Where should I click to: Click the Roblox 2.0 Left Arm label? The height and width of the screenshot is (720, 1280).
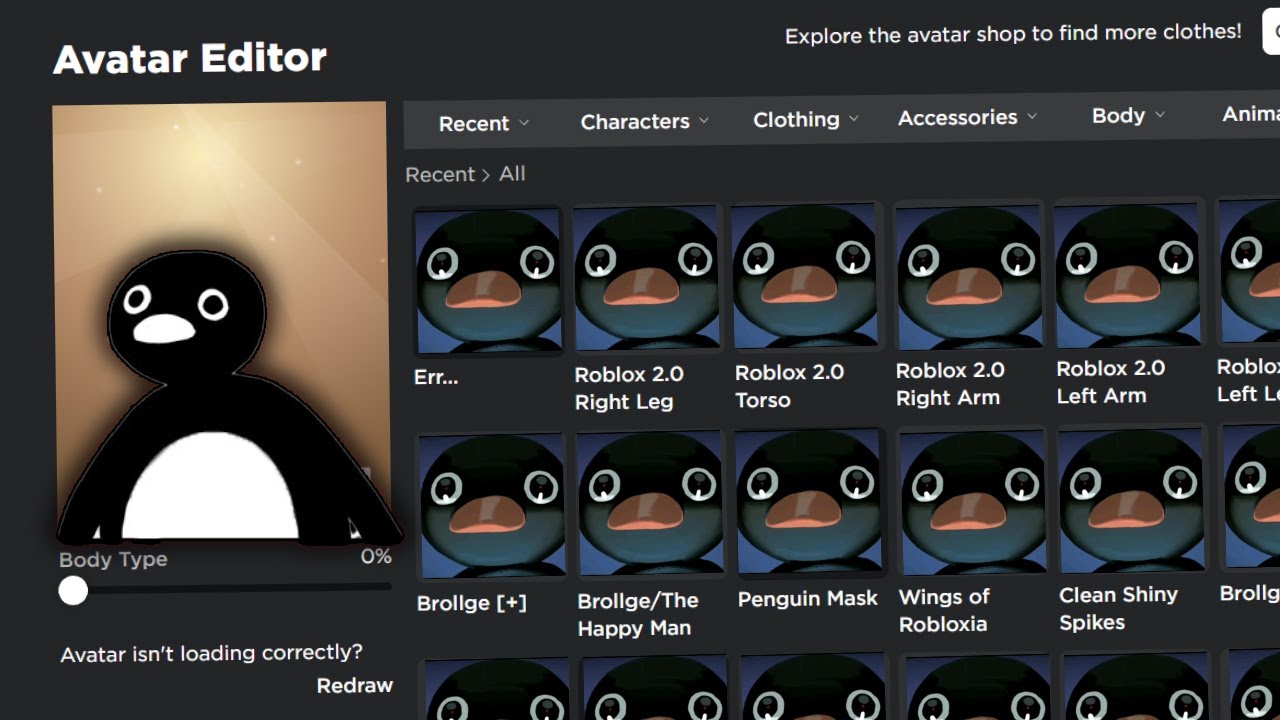(1111, 382)
